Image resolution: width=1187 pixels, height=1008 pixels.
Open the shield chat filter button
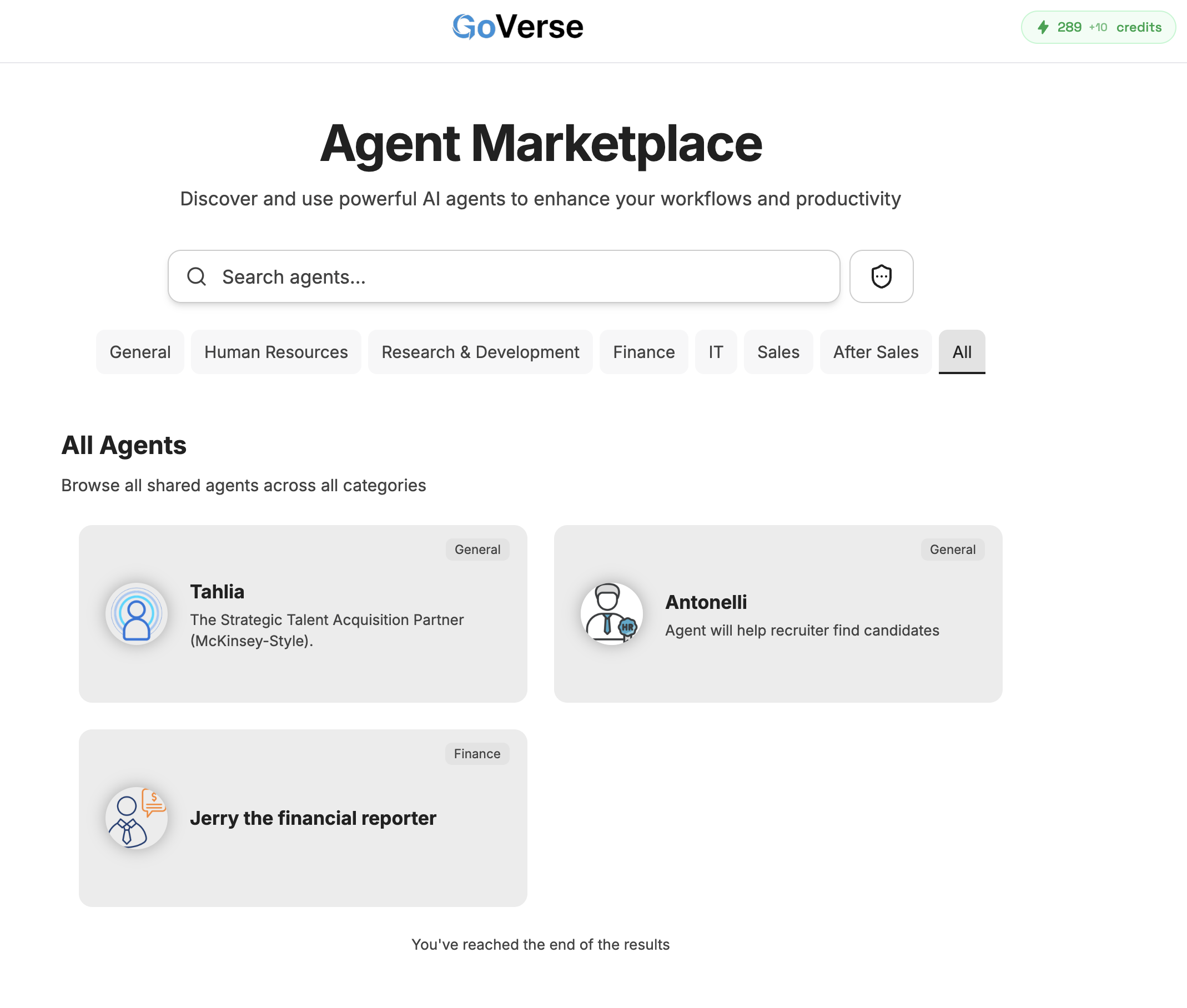tap(881, 276)
